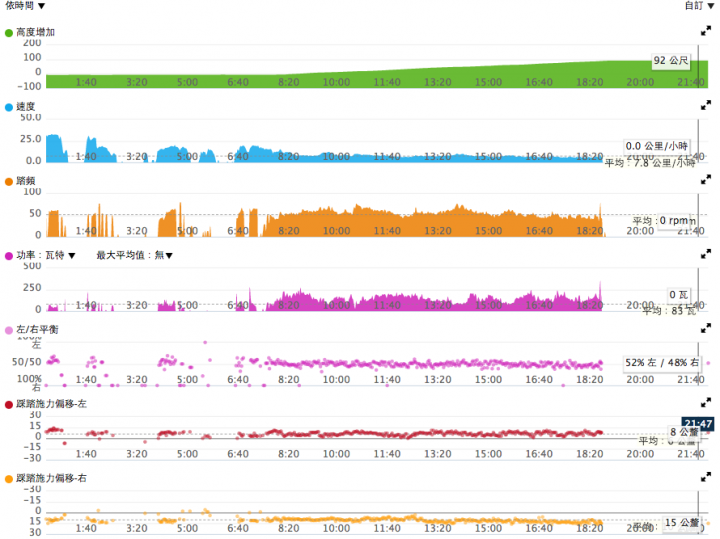Viewport: 720px width, 539px height.
Task: Click the pink 左/右平衡 legend dot
Action: pyautogui.click(x=9, y=331)
